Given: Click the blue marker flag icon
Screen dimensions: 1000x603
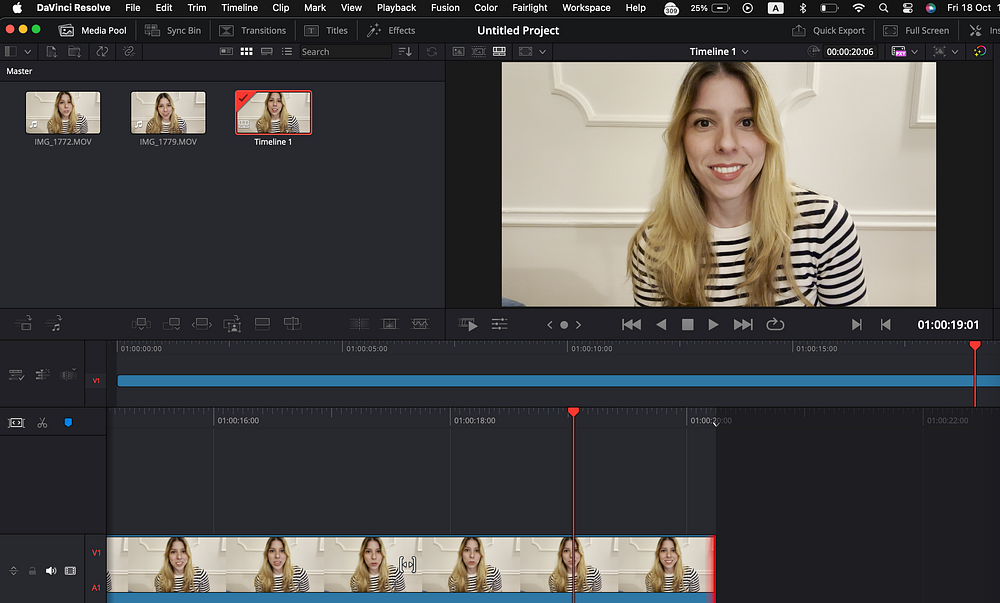Looking at the screenshot, I should (68, 423).
